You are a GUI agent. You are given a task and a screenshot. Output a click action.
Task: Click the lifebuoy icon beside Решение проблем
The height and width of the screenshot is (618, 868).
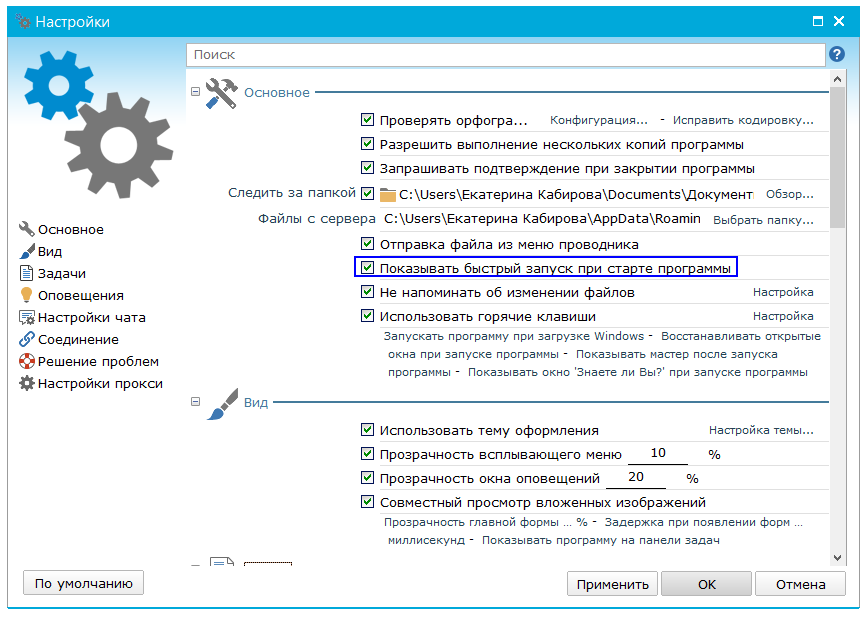pos(27,362)
